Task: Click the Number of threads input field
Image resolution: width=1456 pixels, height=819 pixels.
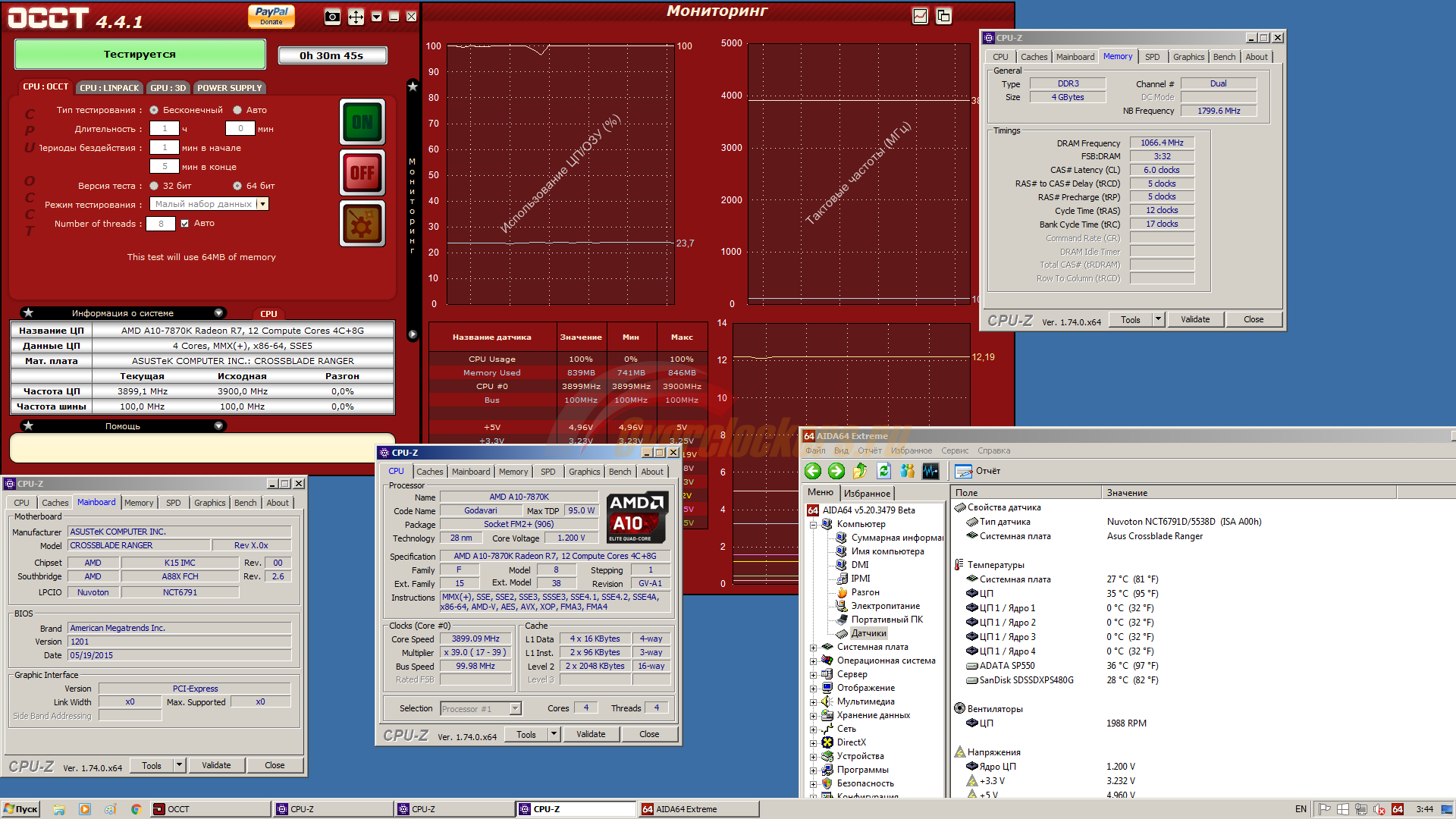Action: [x=161, y=224]
